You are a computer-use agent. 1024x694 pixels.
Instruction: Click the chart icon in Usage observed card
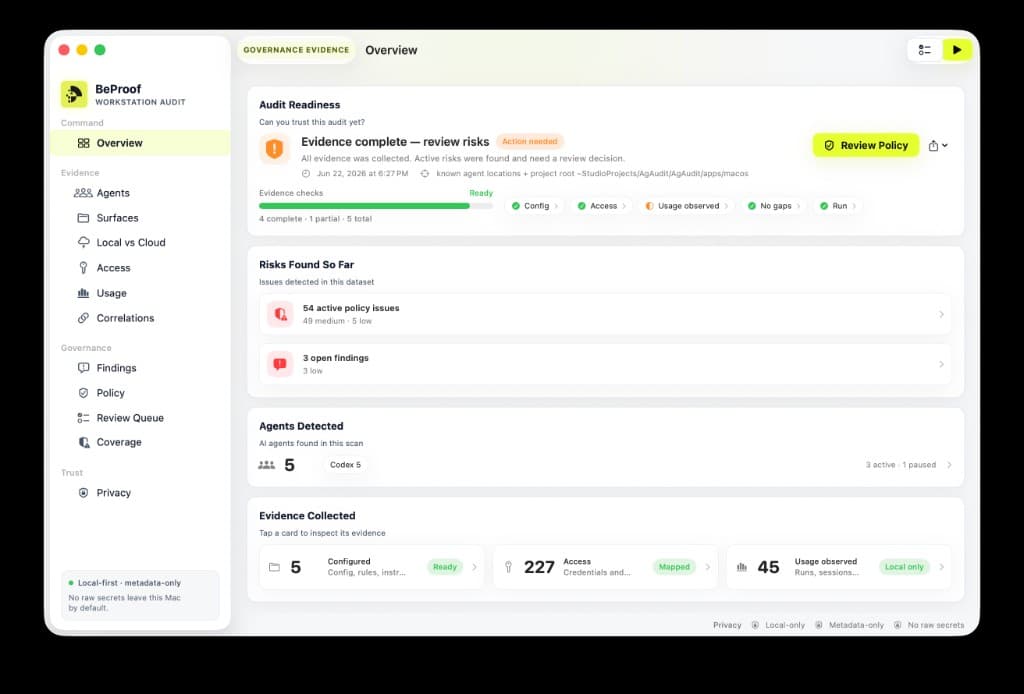tap(742, 567)
